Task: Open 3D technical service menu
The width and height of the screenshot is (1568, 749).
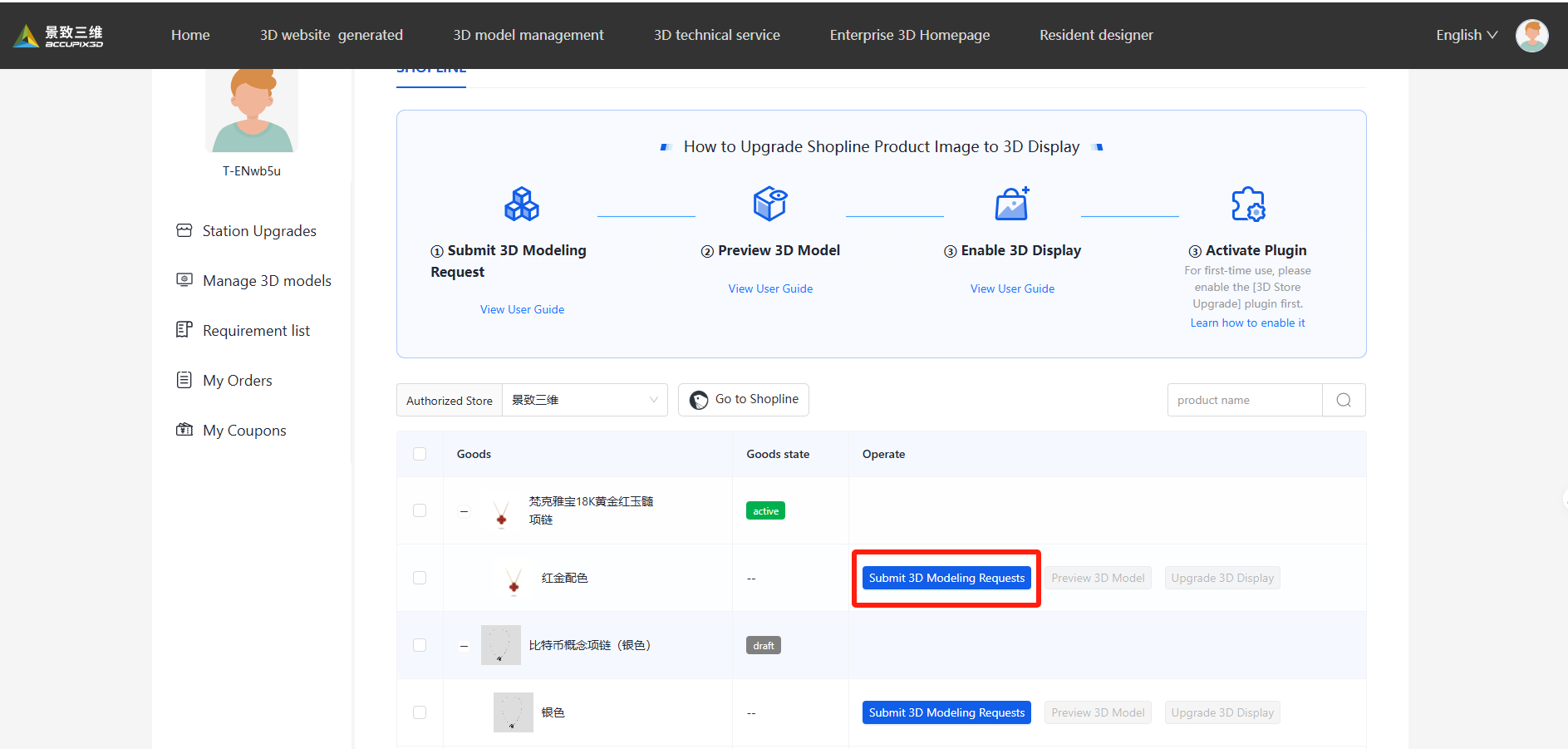Action: [717, 35]
